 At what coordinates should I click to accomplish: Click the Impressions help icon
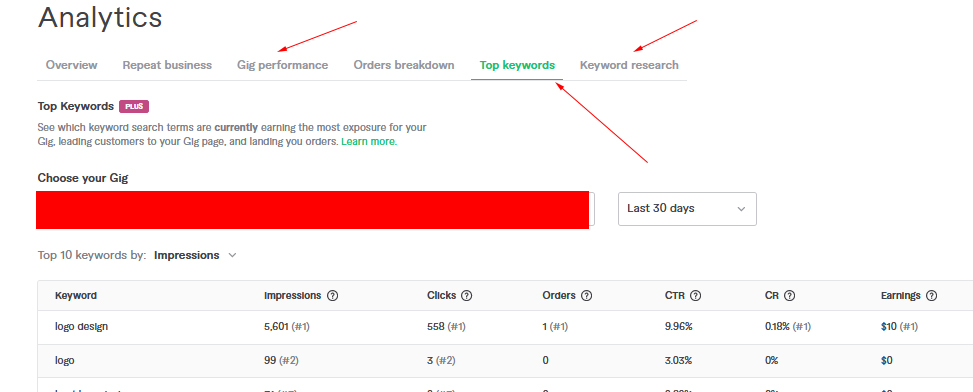pyautogui.click(x=333, y=296)
